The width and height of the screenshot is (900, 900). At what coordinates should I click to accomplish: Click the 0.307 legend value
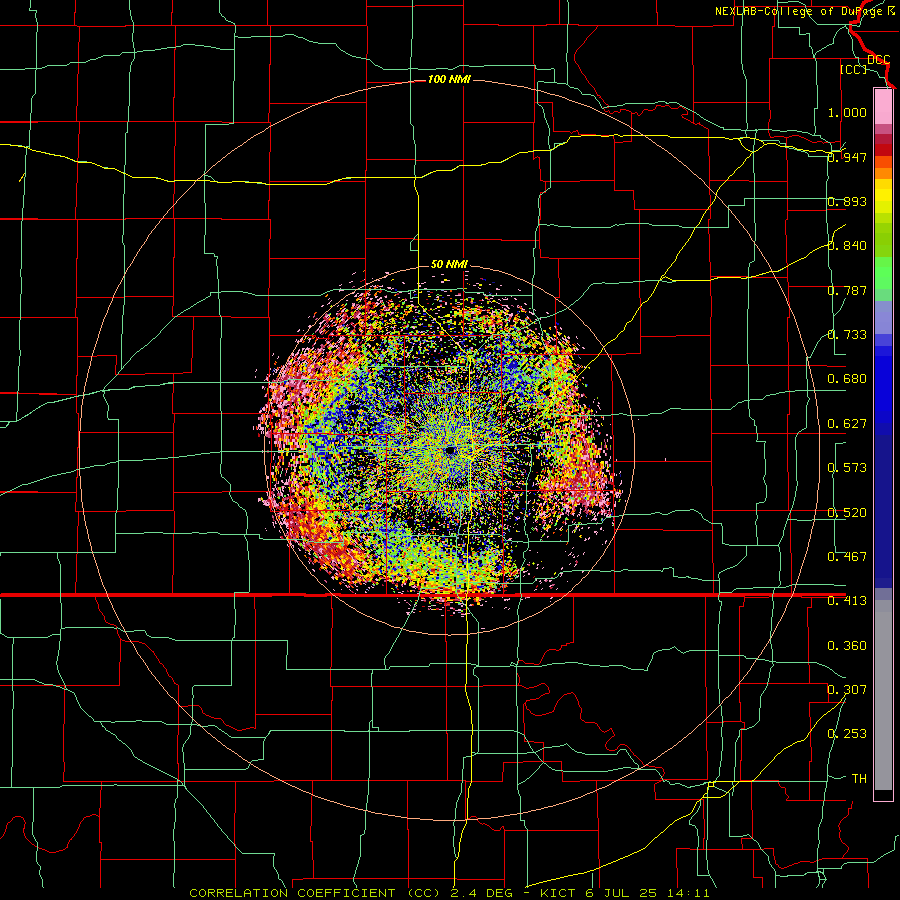coord(847,690)
